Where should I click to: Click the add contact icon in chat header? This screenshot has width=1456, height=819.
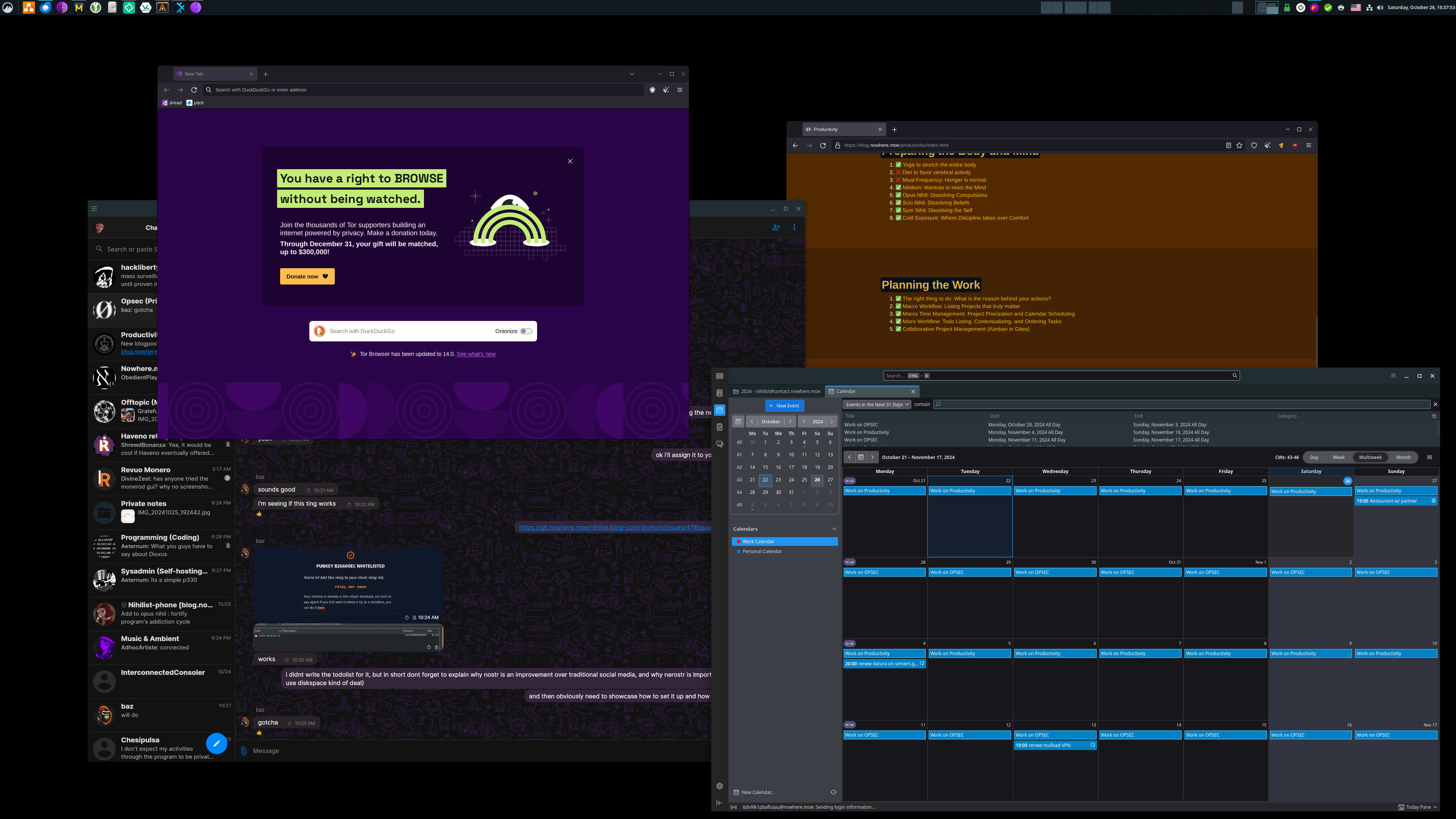776,228
